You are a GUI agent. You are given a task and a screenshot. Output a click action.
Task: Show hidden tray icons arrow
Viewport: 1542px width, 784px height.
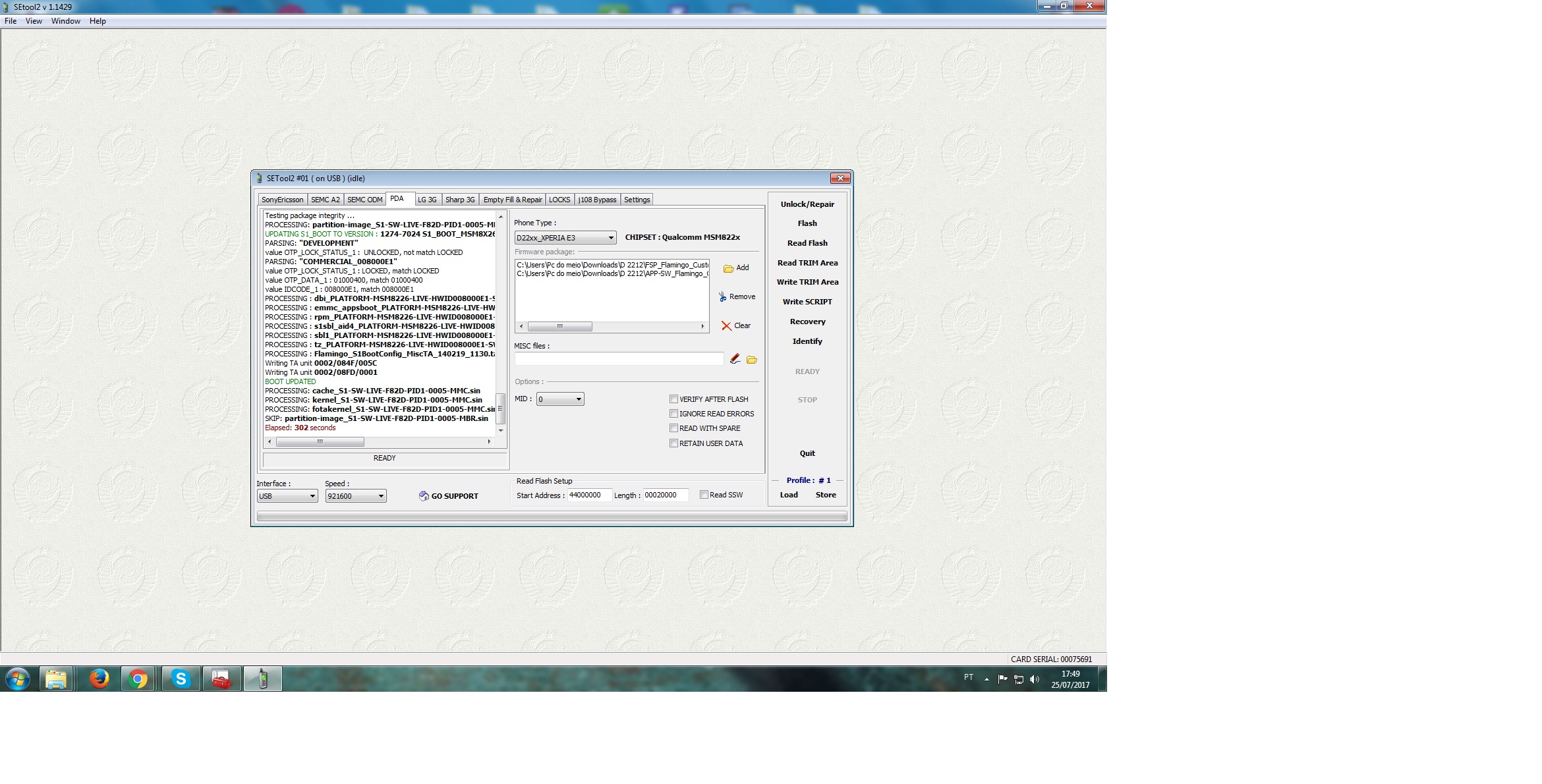pos(986,679)
